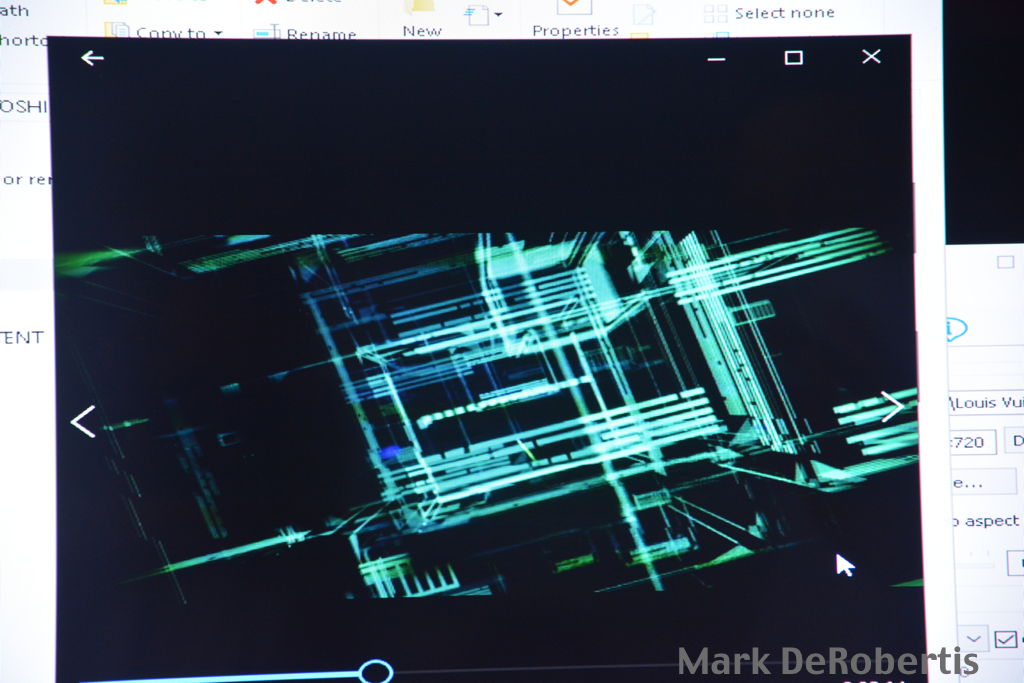The height and width of the screenshot is (683, 1024).
Task: Tick the empty checkbox atop the right dialog
Action: click(1005, 262)
